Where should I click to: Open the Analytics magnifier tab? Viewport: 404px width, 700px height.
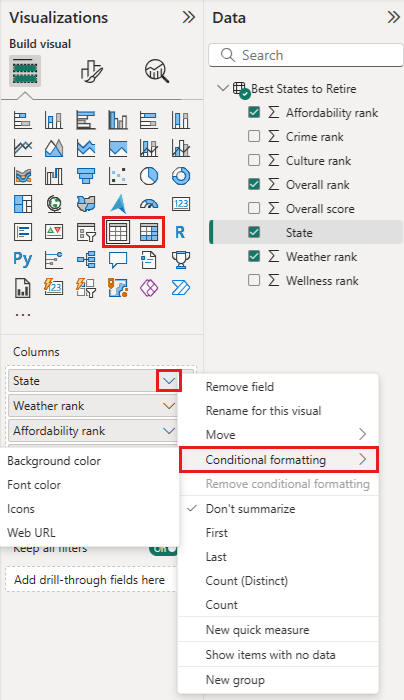(x=157, y=71)
